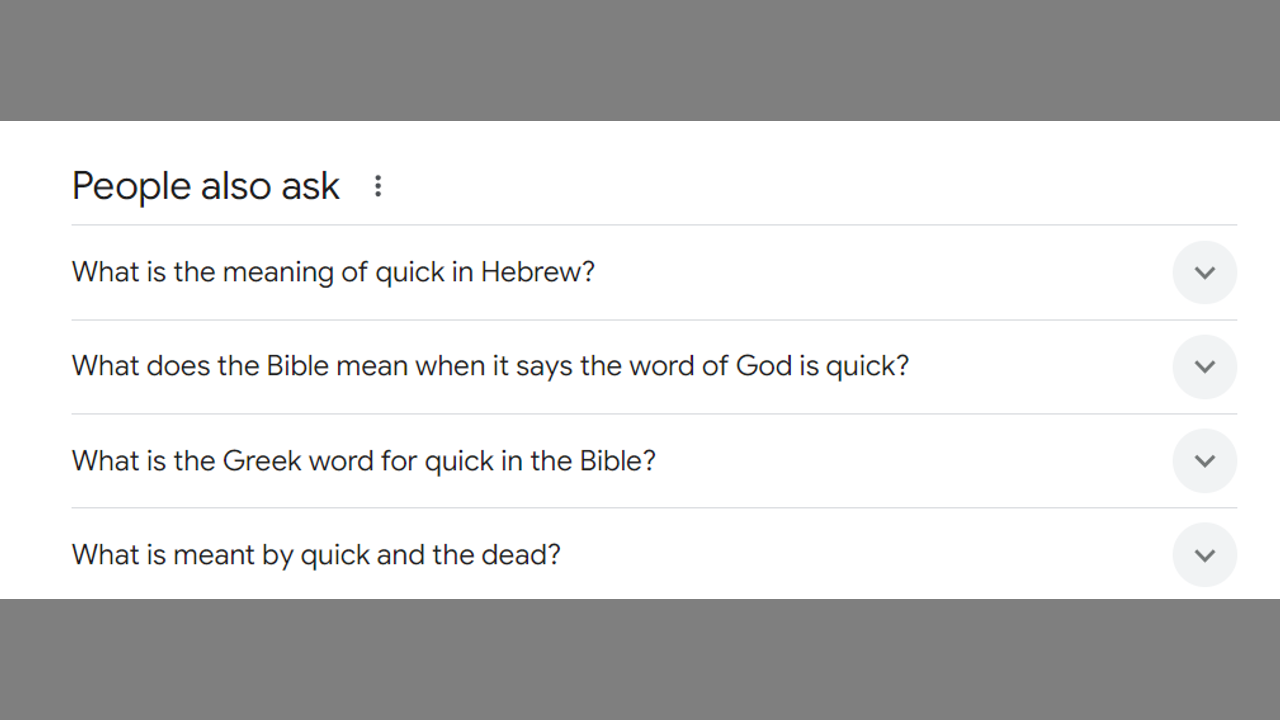Select the question about the Bible saying God's word is quick
Screen dimensions: 1280x720
pyautogui.click(x=490, y=366)
